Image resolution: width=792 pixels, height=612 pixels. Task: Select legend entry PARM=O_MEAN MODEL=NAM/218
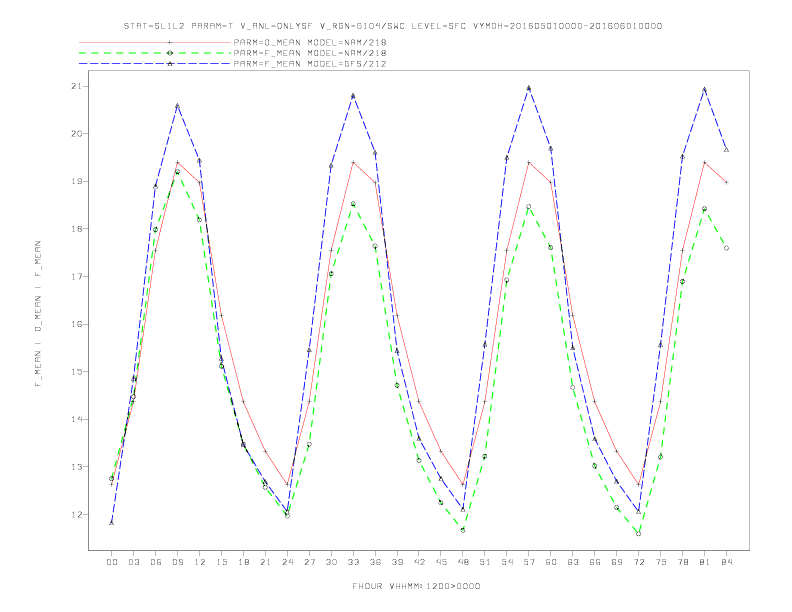310,42
